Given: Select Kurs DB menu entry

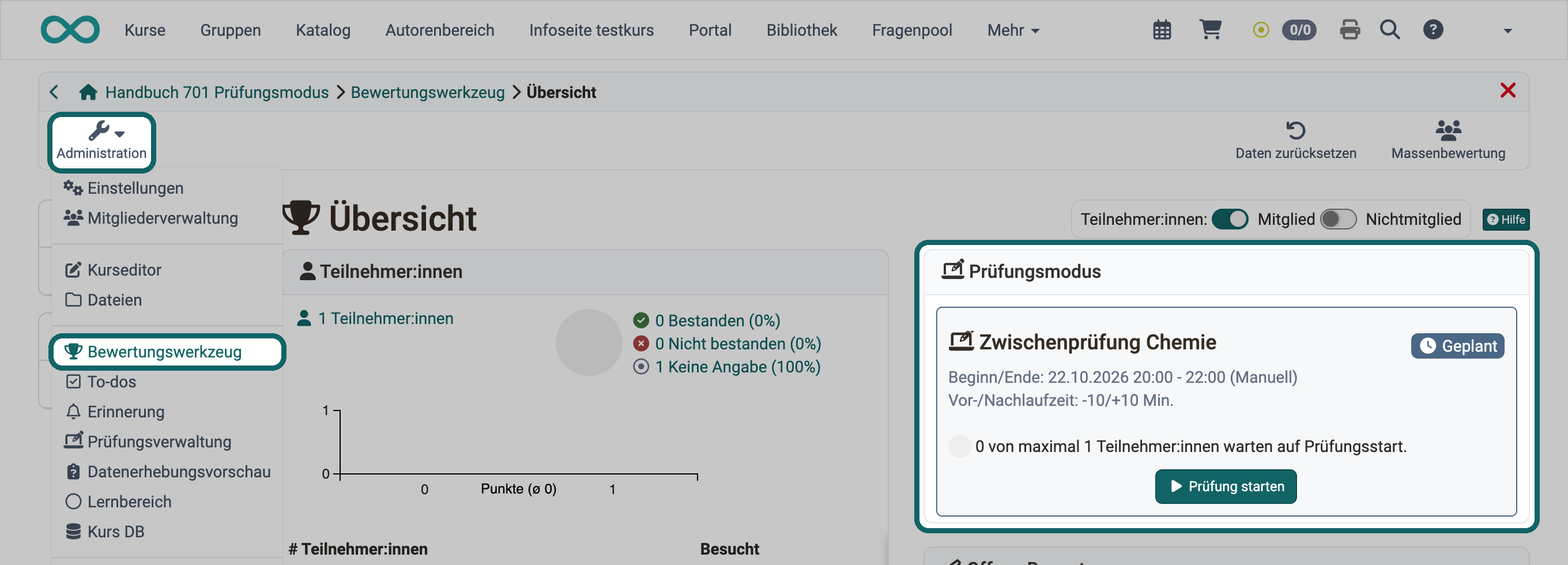Looking at the screenshot, I should [104, 532].
